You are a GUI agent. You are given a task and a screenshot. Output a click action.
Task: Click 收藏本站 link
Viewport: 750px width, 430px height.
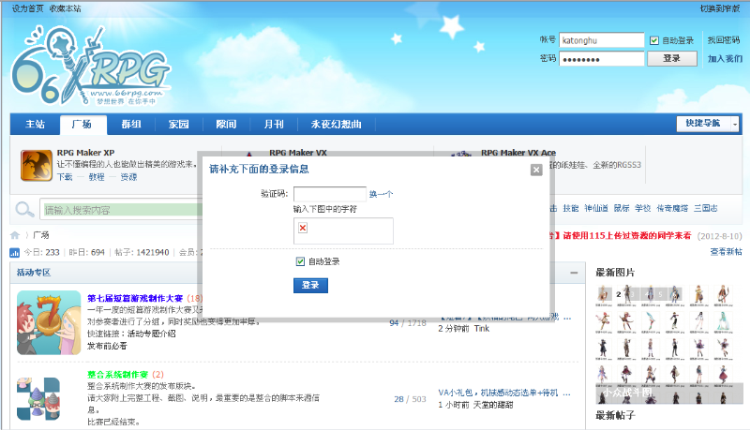pyautogui.click(x=66, y=9)
